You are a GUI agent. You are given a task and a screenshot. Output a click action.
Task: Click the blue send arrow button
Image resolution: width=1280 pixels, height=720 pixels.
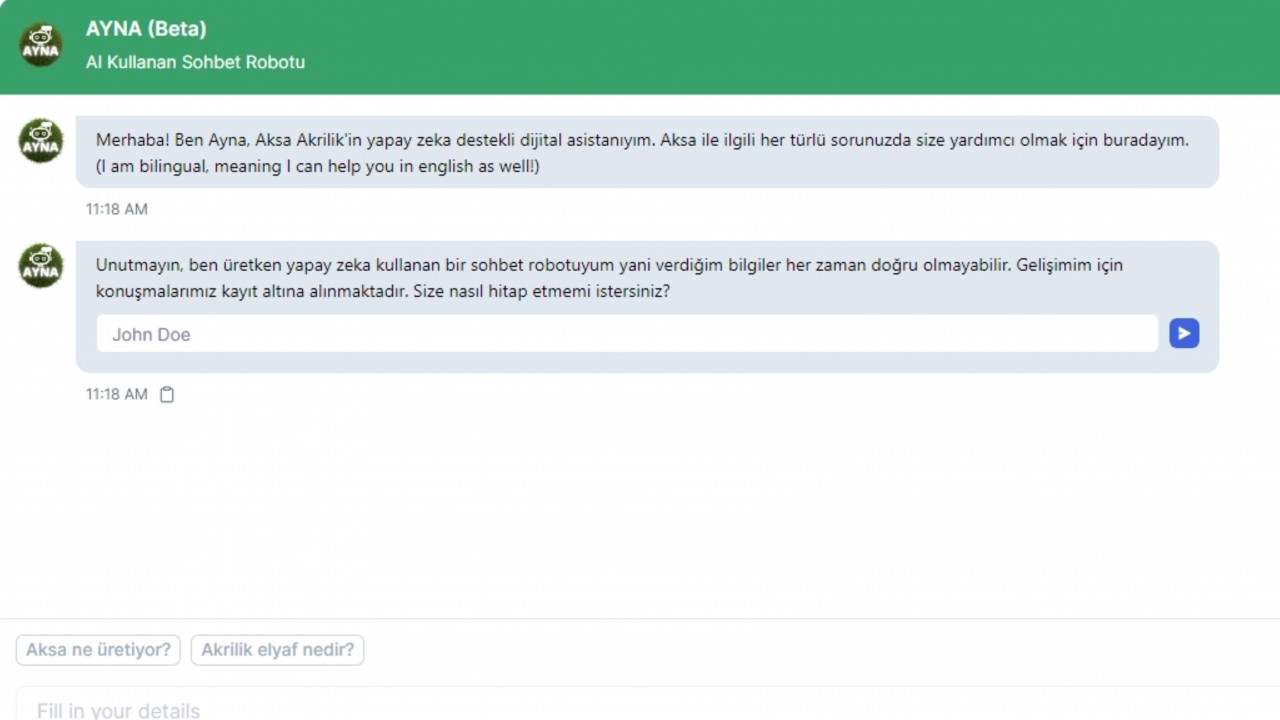[1184, 334]
